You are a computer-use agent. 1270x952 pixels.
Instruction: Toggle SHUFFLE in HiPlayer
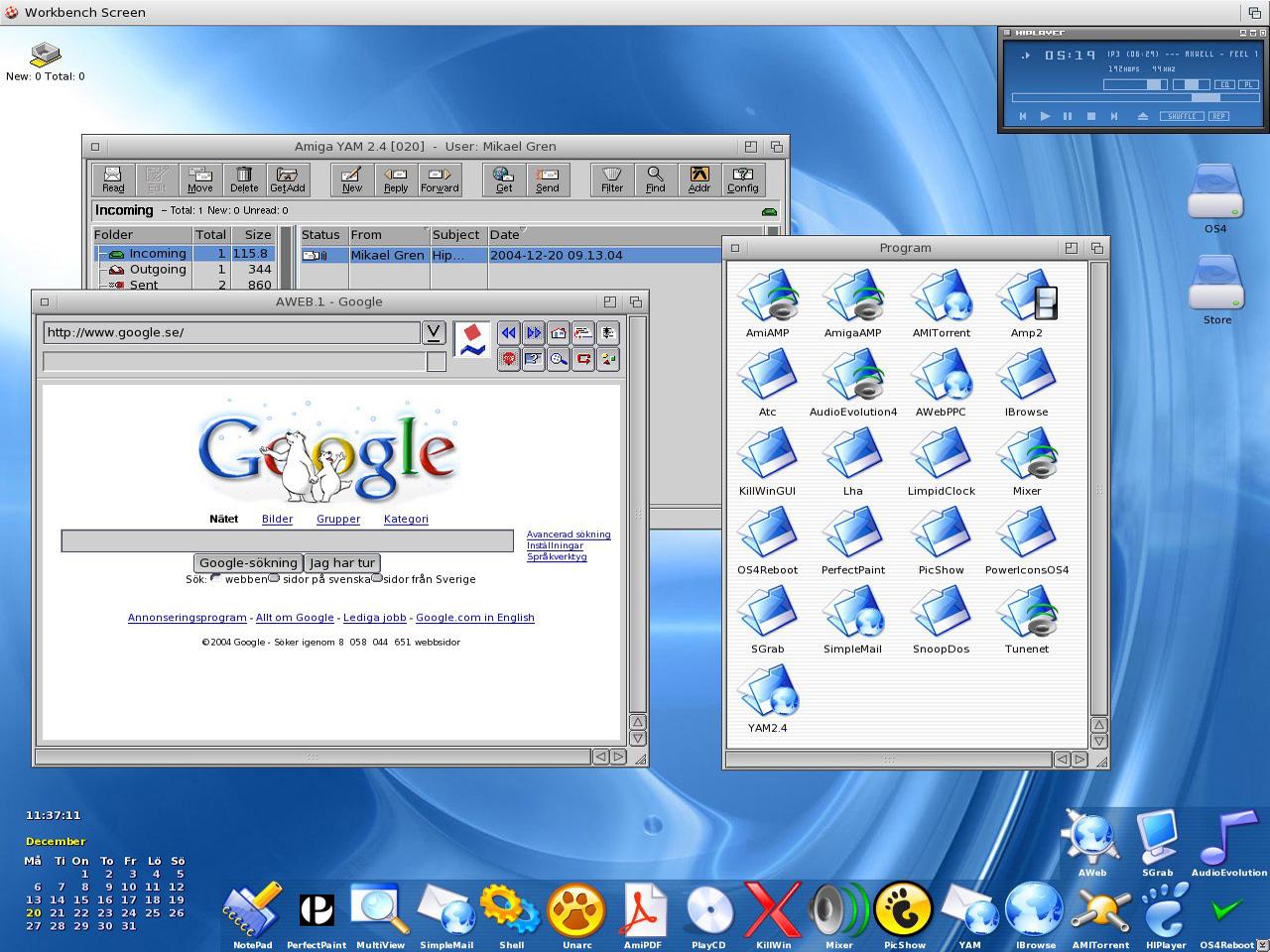pyautogui.click(x=1181, y=116)
